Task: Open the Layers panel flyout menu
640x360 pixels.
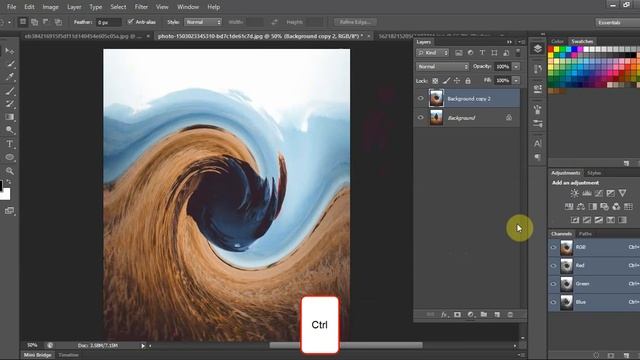Action: 521,42
